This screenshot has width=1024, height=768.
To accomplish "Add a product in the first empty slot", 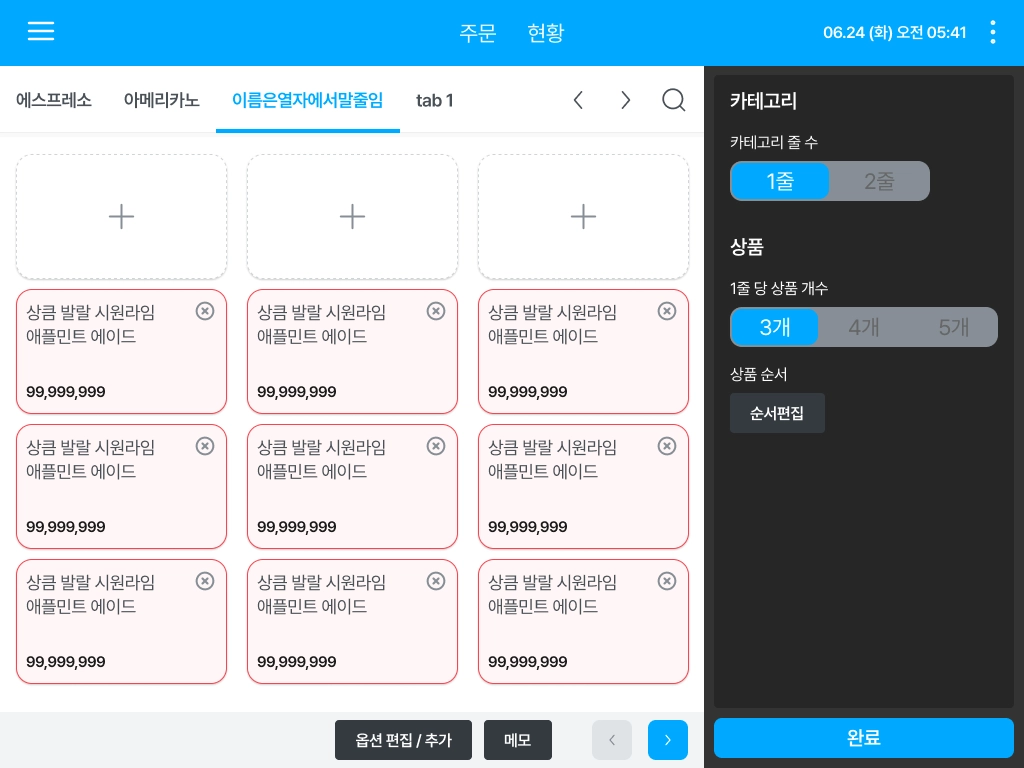I will (x=121, y=217).
